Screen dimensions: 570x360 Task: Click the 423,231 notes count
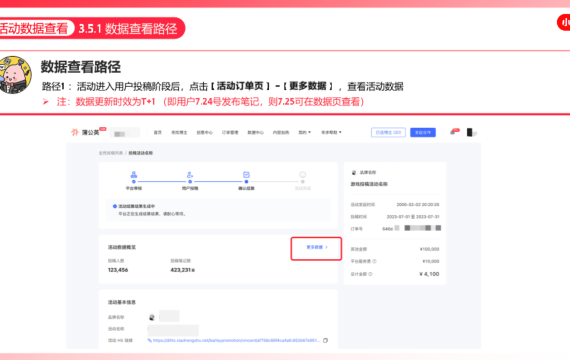(182, 270)
